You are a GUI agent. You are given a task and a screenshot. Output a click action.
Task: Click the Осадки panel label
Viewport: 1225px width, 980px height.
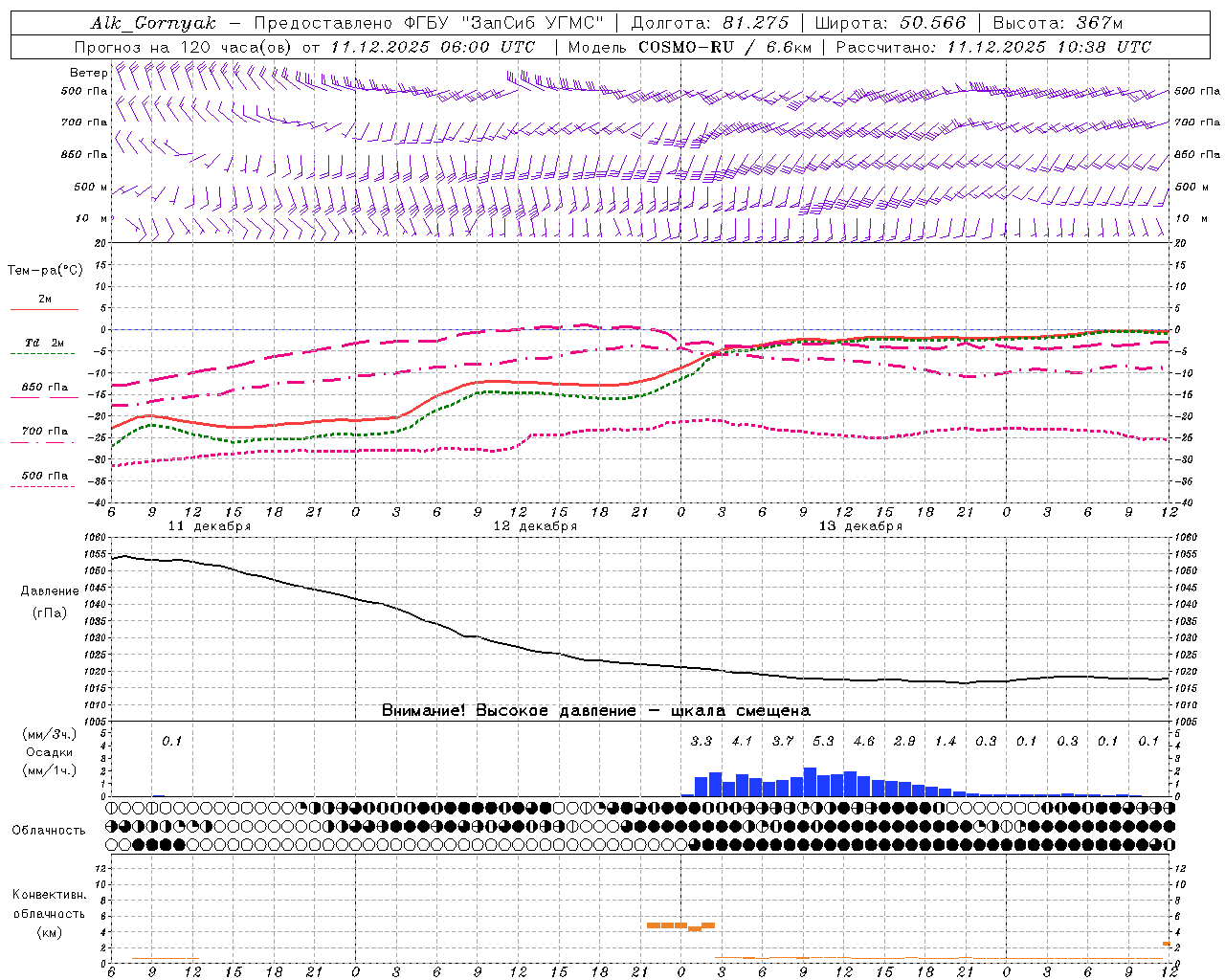click(49, 752)
